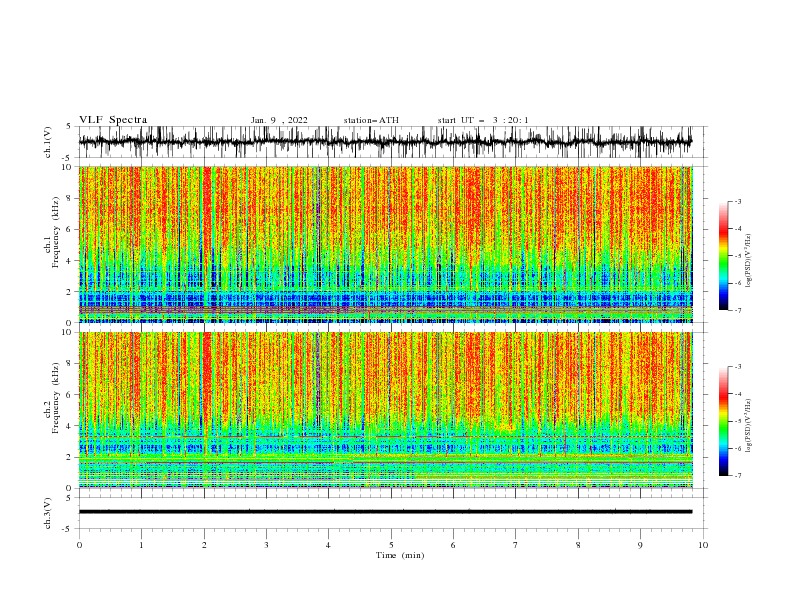Click the 'Time (min)' axis label

pyautogui.click(x=400, y=555)
